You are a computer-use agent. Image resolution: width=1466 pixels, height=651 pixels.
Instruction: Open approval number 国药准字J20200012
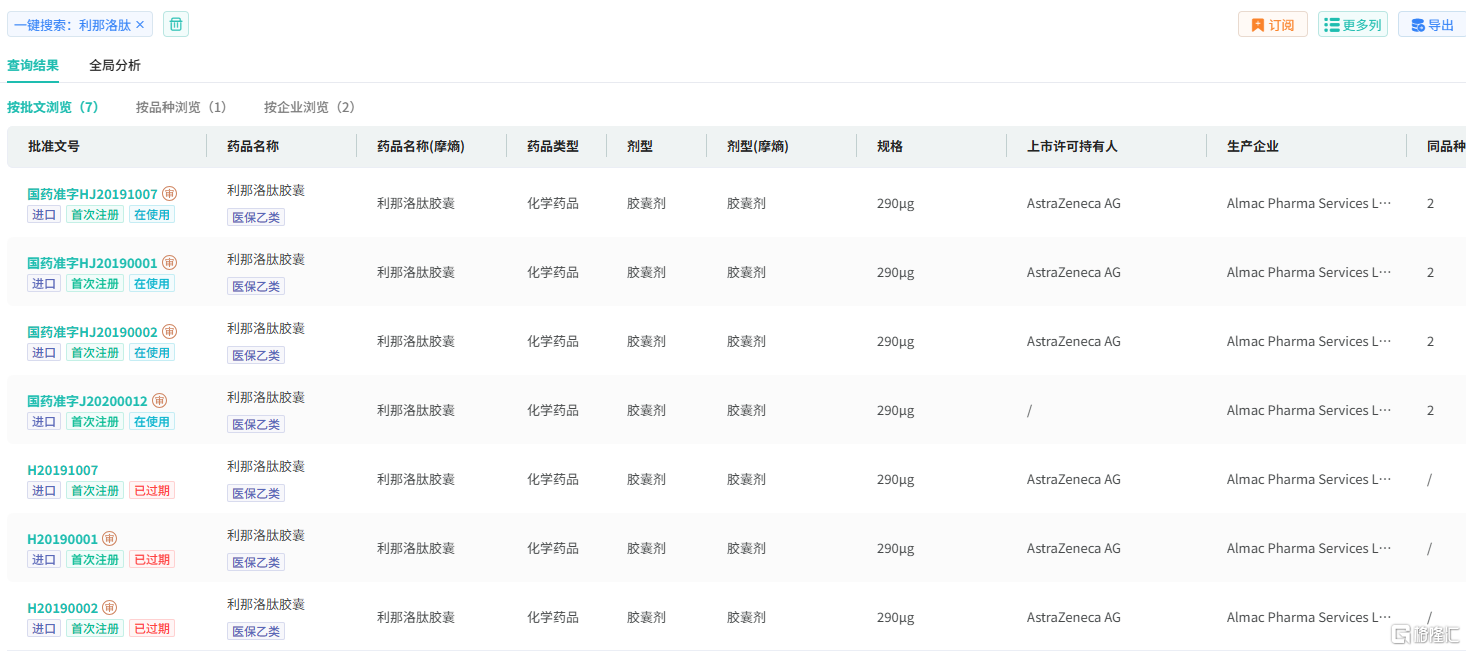point(87,401)
